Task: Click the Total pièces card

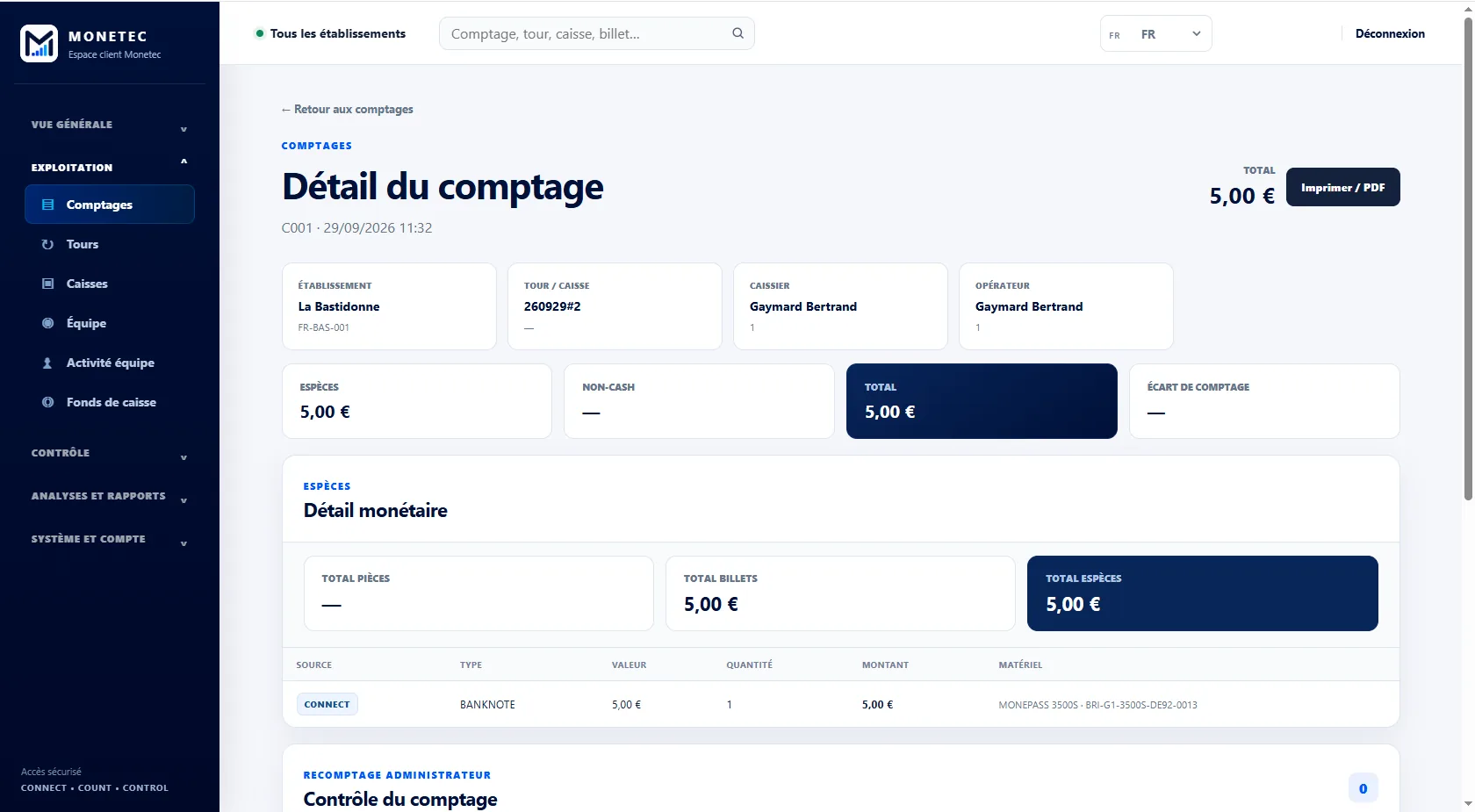Action: click(478, 593)
